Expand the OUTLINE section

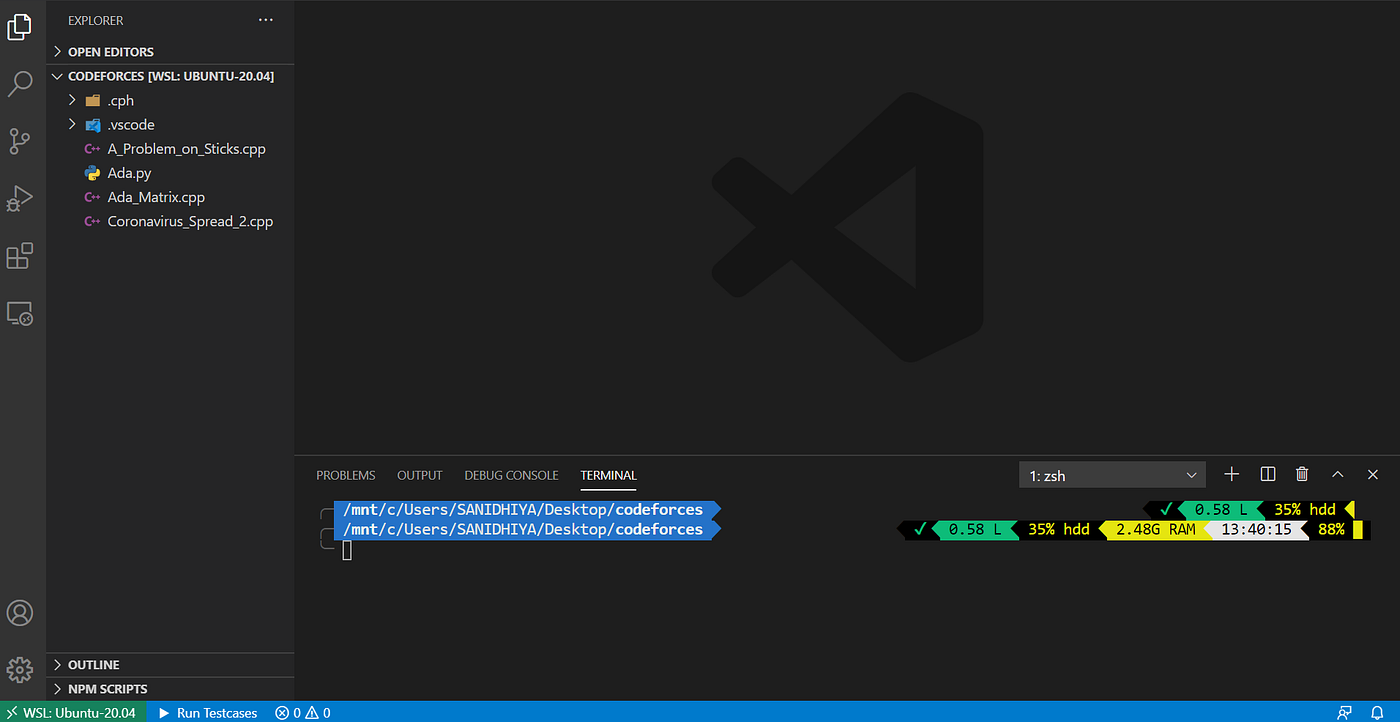point(91,664)
